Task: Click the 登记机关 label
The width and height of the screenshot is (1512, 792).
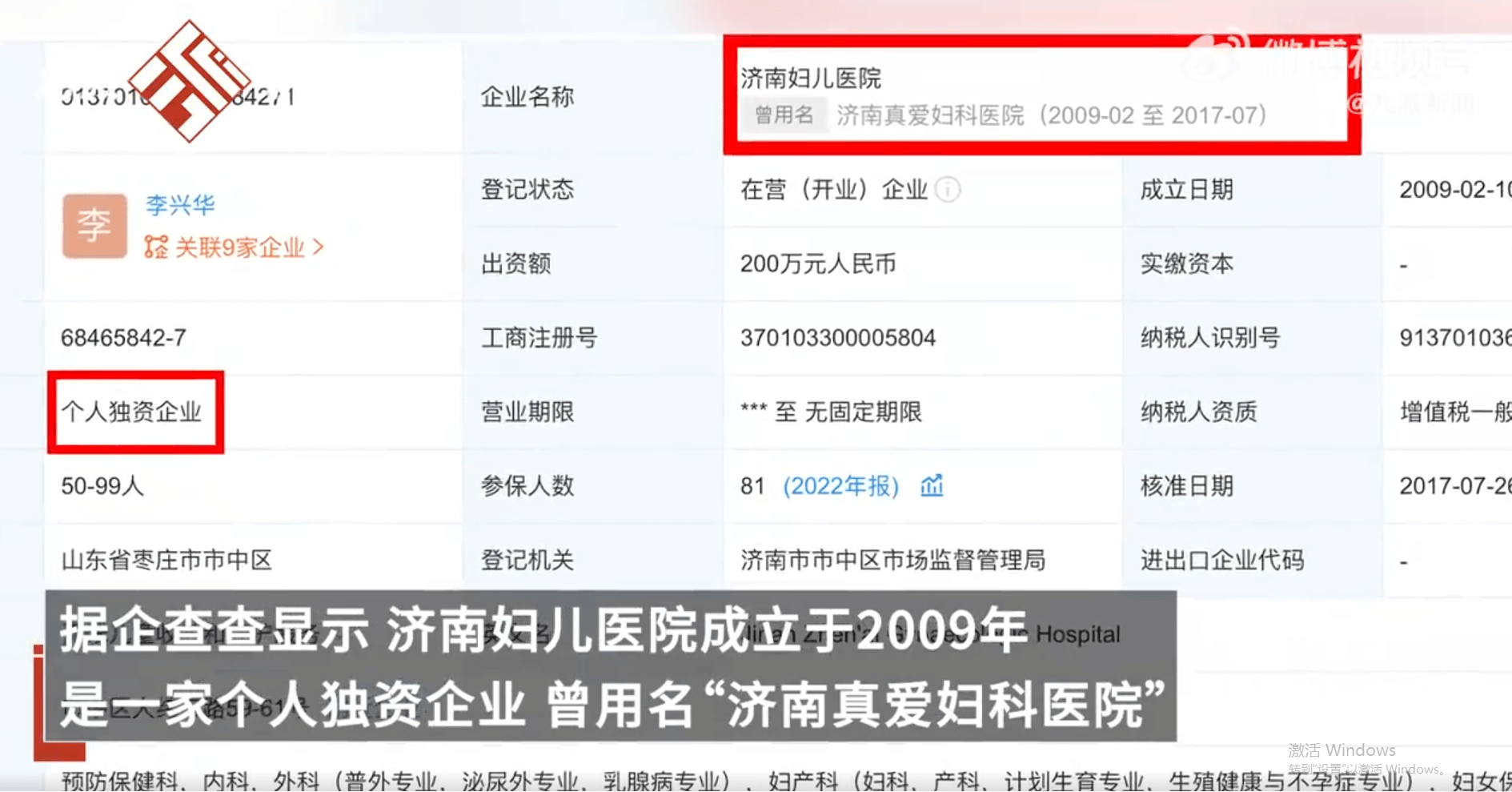Action: pos(527,560)
